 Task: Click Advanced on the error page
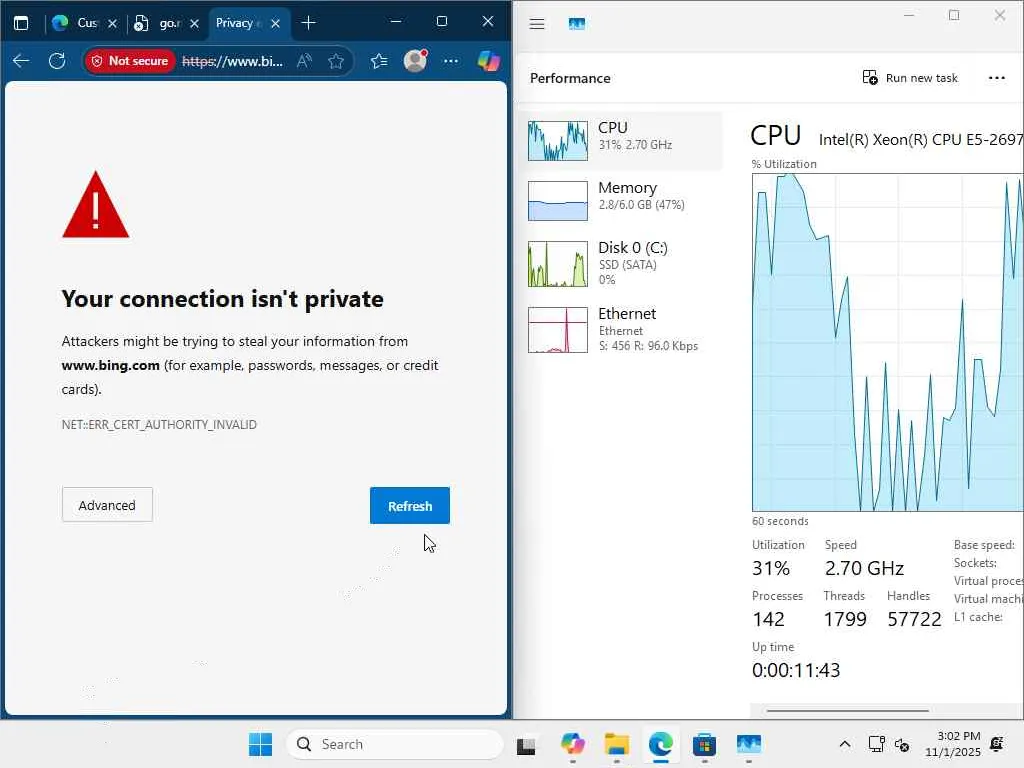coord(107,505)
